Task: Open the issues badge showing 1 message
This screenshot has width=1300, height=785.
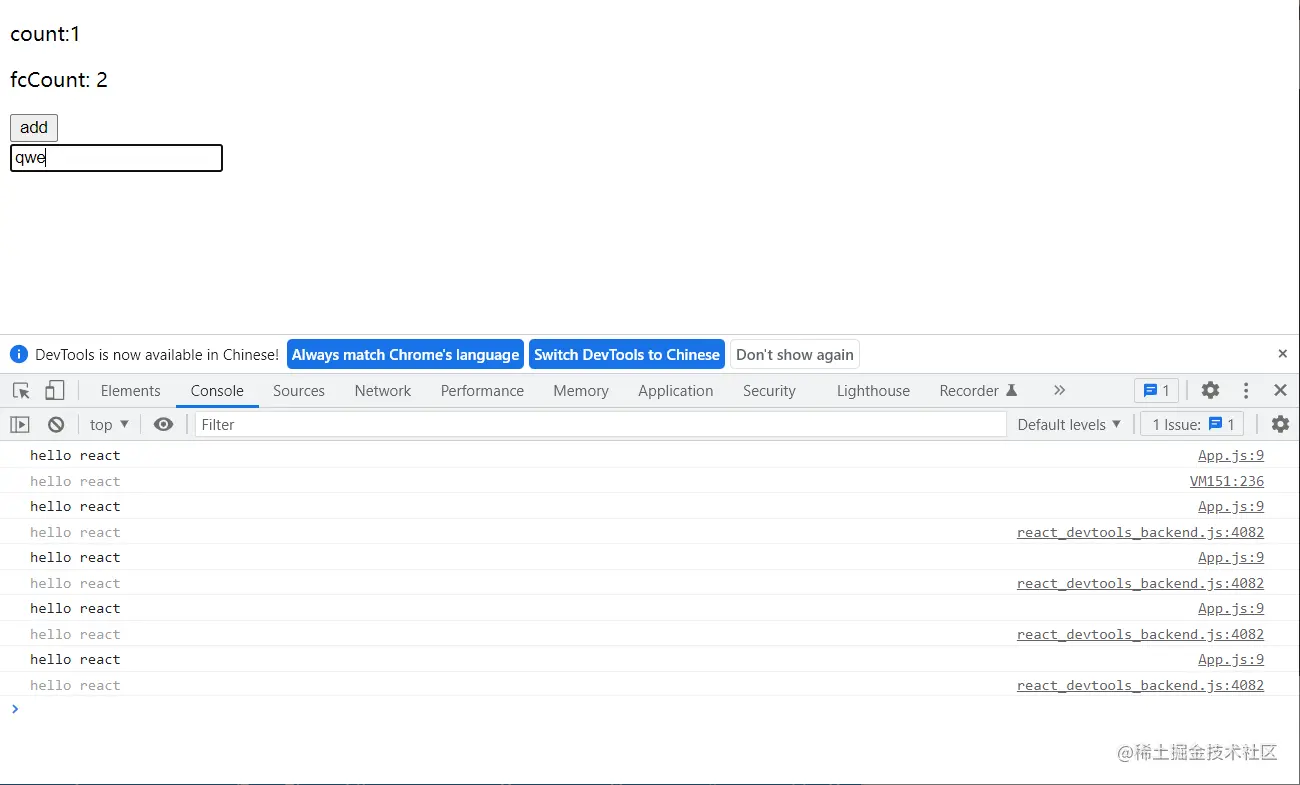Action: 1156,391
